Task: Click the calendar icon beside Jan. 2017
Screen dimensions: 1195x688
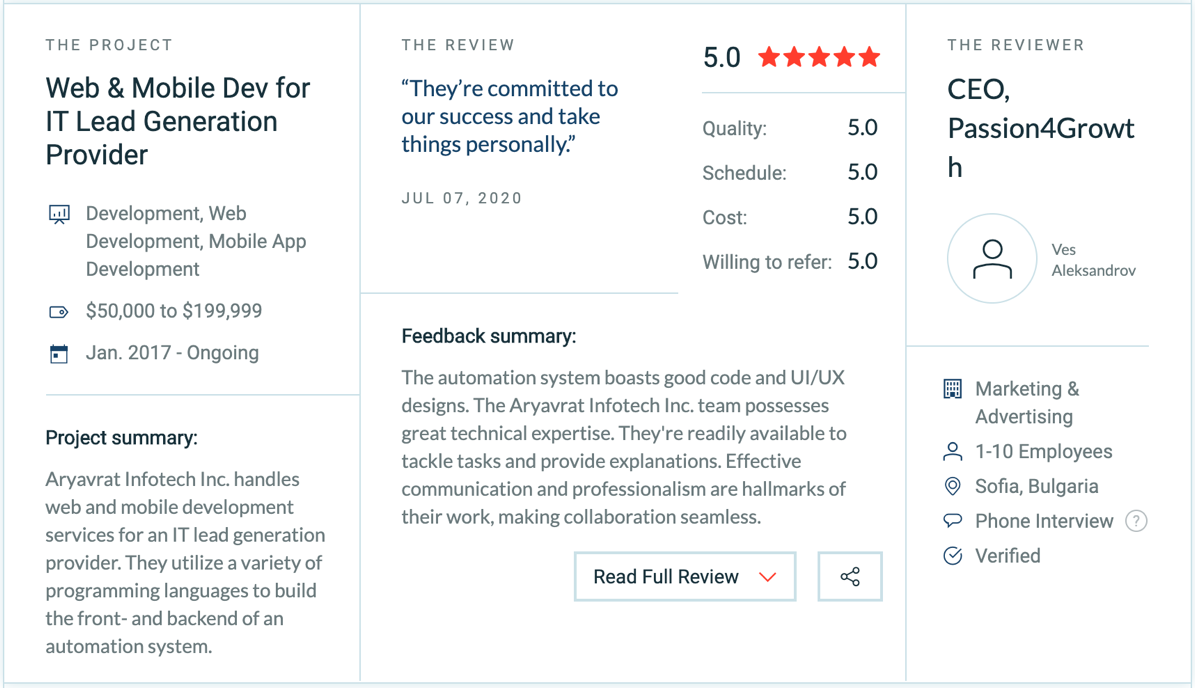Action: tap(59, 354)
